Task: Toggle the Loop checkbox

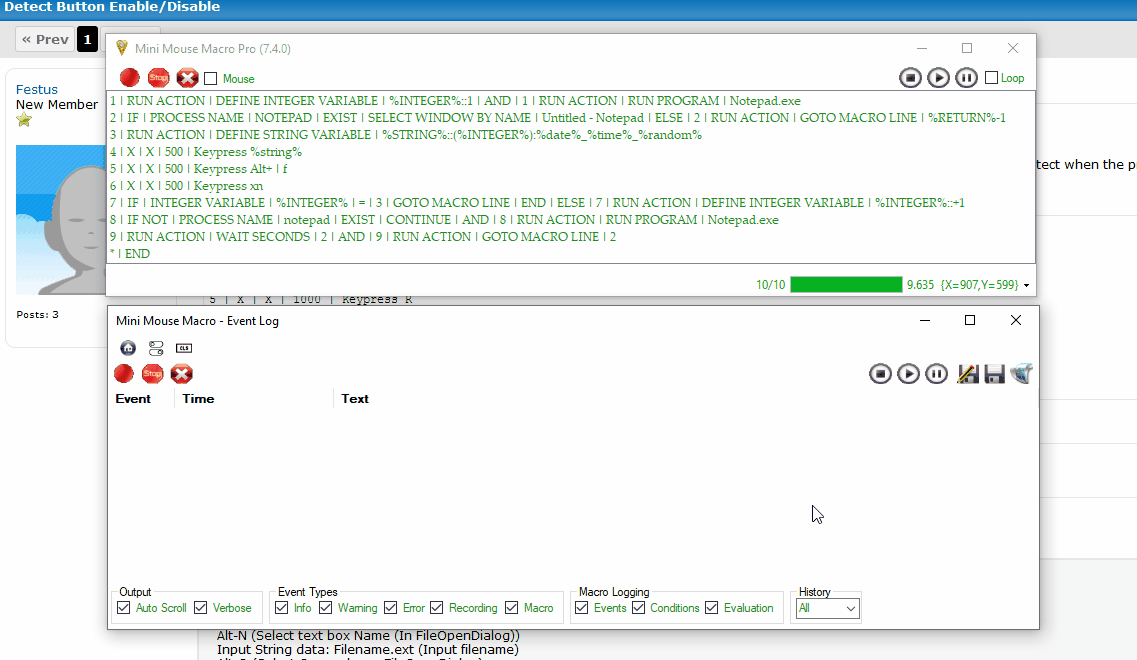Action: [x=991, y=78]
